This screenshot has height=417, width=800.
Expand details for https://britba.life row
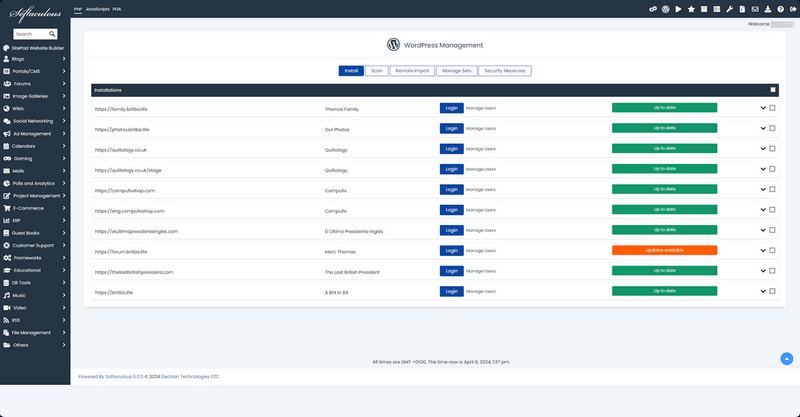763,291
